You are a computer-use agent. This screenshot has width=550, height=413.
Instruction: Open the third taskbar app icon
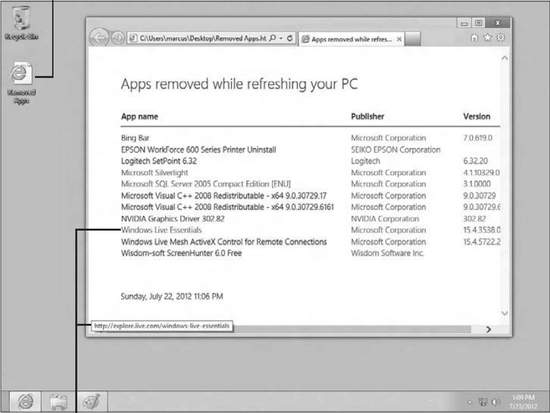tap(92, 401)
